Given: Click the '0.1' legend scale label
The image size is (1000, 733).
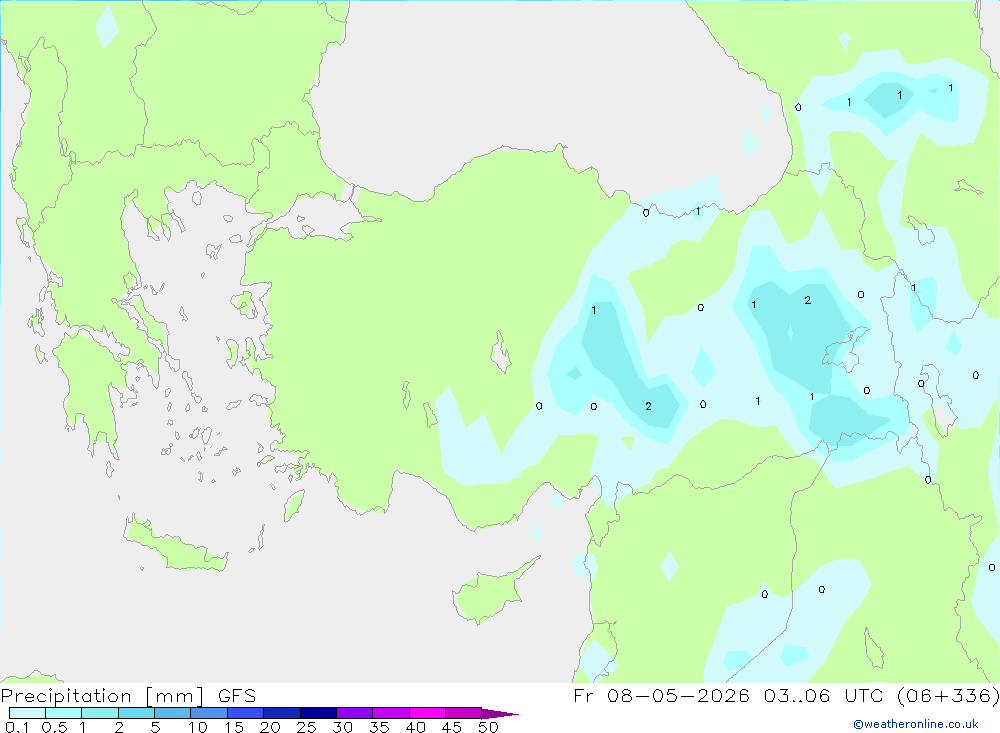Looking at the screenshot, I should tap(17, 727).
